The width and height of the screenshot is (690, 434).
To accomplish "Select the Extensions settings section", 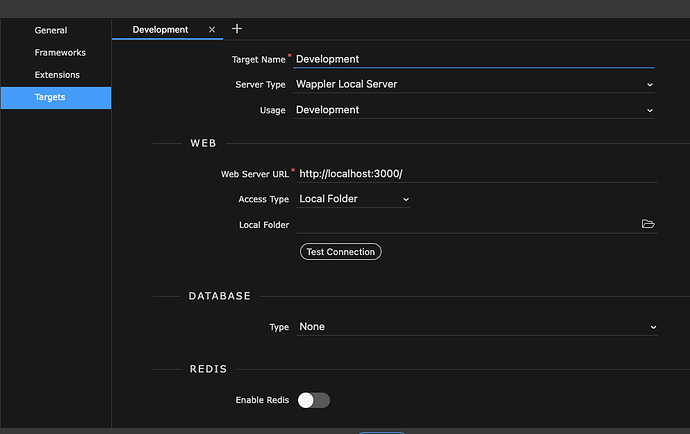I will click(x=57, y=75).
